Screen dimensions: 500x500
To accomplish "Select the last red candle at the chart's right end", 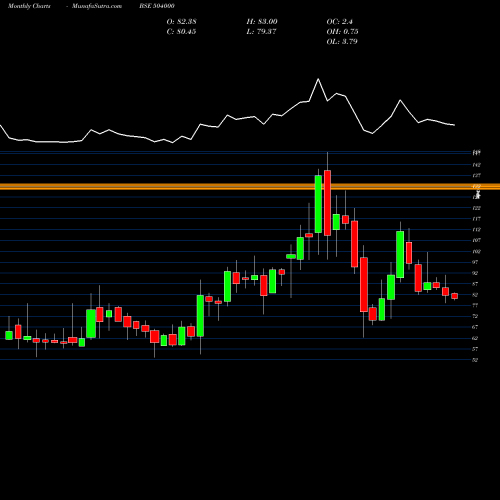I will tap(455, 296).
